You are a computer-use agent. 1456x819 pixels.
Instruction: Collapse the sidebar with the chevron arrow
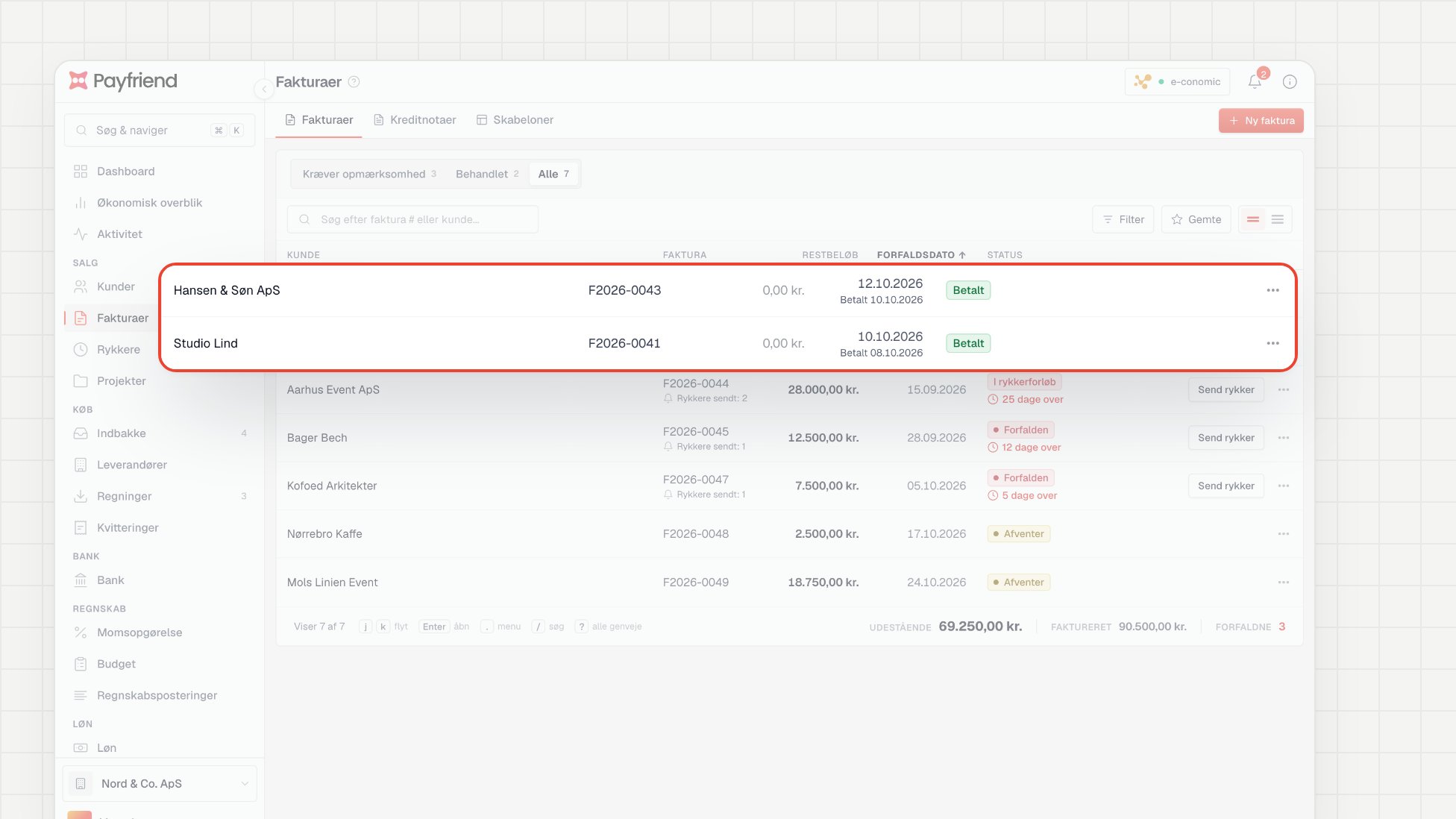click(263, 89)
